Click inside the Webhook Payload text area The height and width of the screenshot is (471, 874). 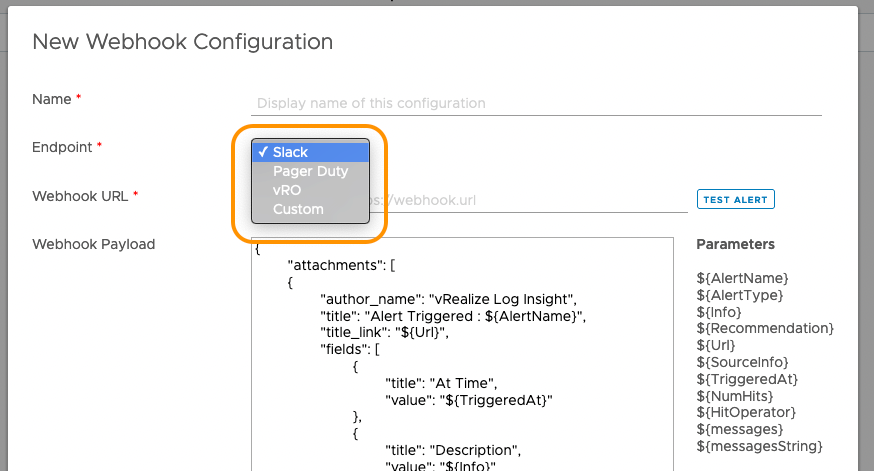point(462,354)
